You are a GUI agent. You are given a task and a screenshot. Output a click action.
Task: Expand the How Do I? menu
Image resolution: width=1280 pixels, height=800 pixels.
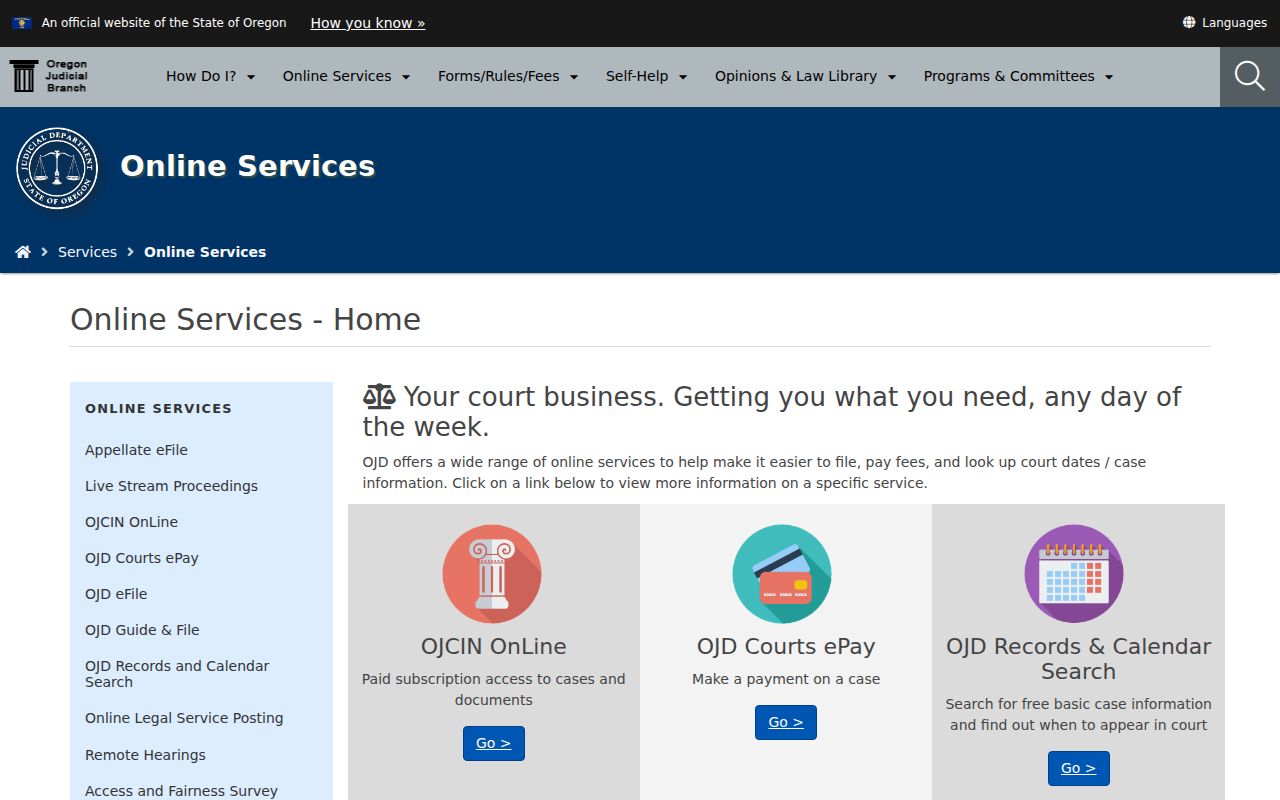pos(211,76)
